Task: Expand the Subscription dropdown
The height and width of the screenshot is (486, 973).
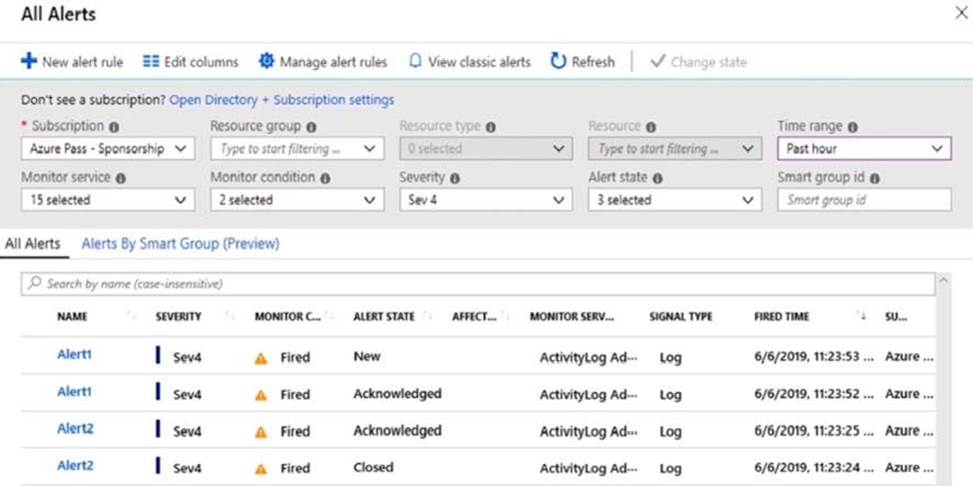Action: point(107,149)
